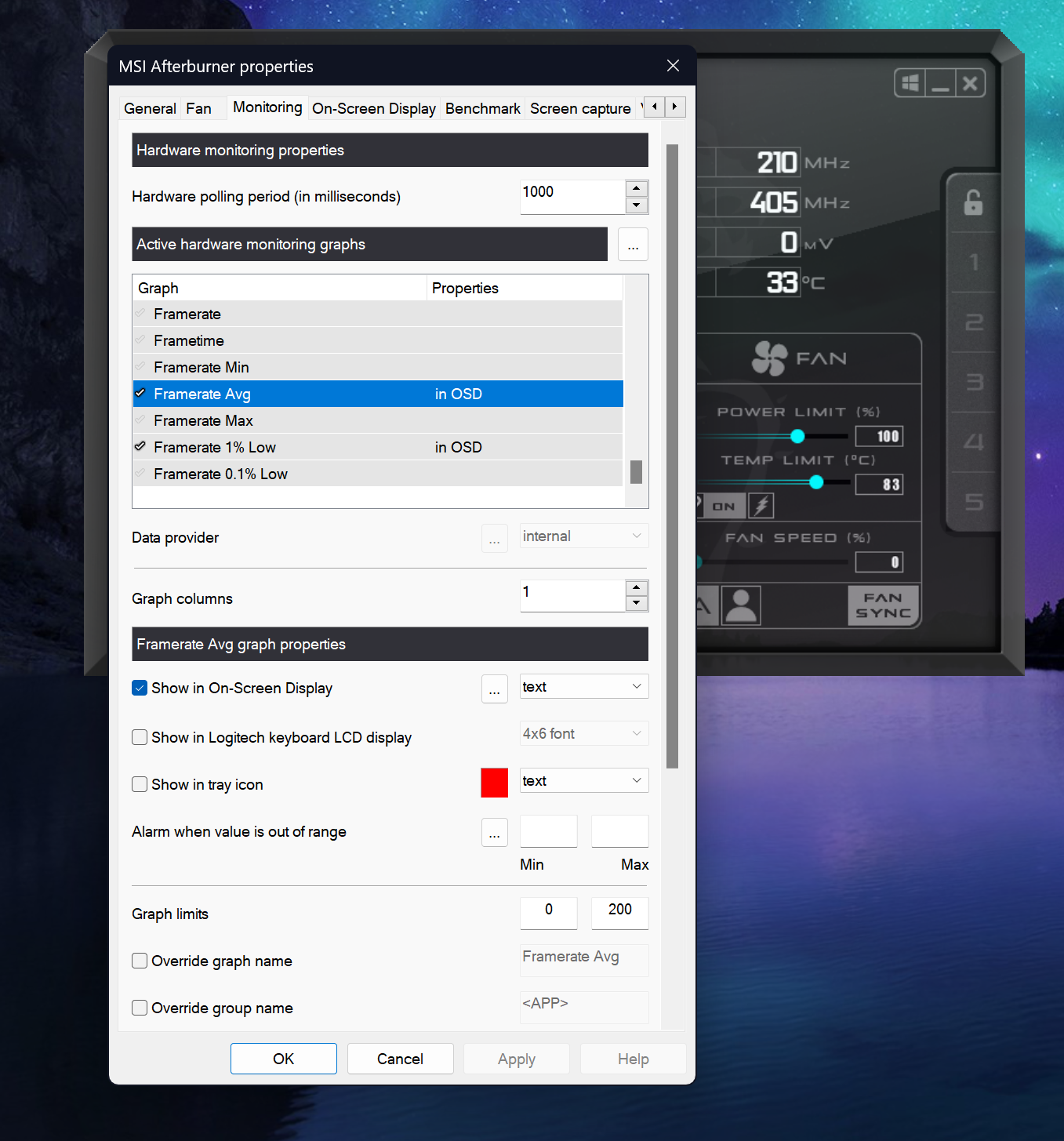Open the tray icon text dropdown
This screenshot has width=1064, height=1141.
pos(584,781)
